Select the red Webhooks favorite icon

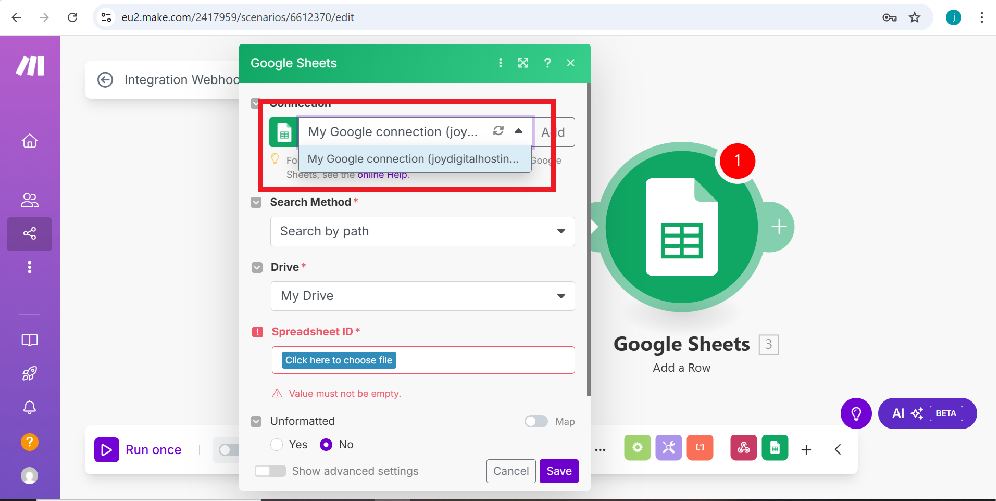pyautogui.click(x=743, y=448)
